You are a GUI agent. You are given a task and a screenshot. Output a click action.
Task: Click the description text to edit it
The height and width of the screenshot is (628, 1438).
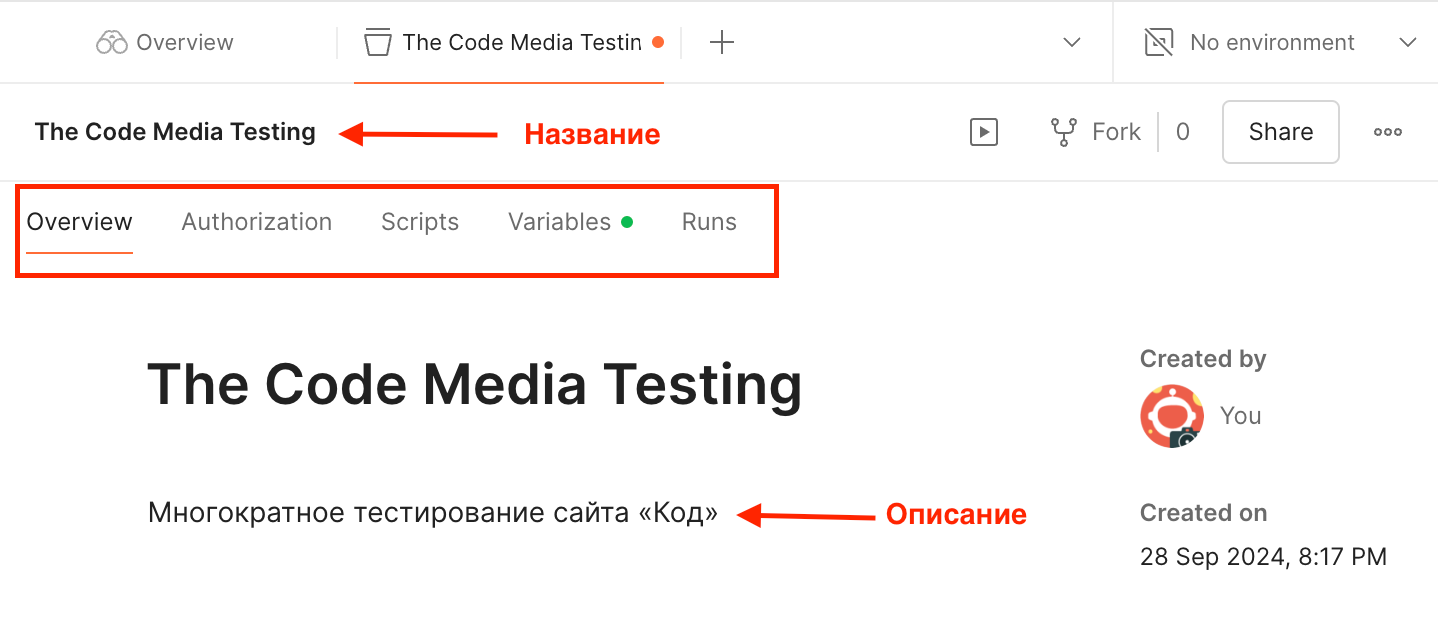(432, 512)
